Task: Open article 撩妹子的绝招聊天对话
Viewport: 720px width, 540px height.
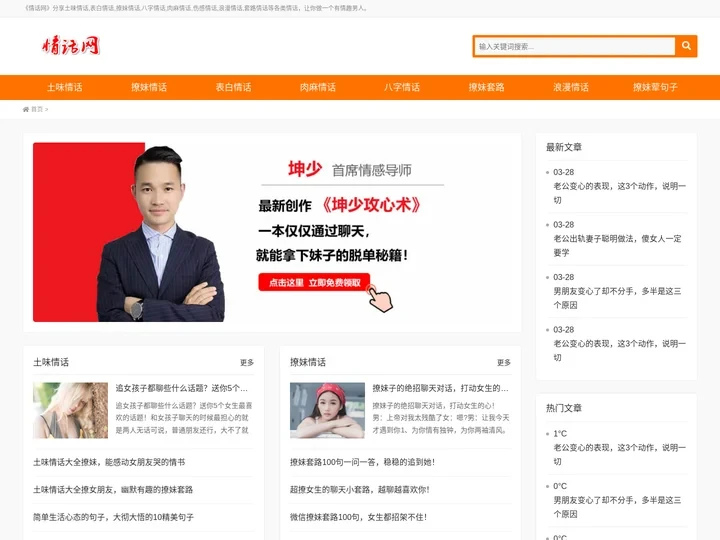Action: pyautogui.click(x=440, y=388)
